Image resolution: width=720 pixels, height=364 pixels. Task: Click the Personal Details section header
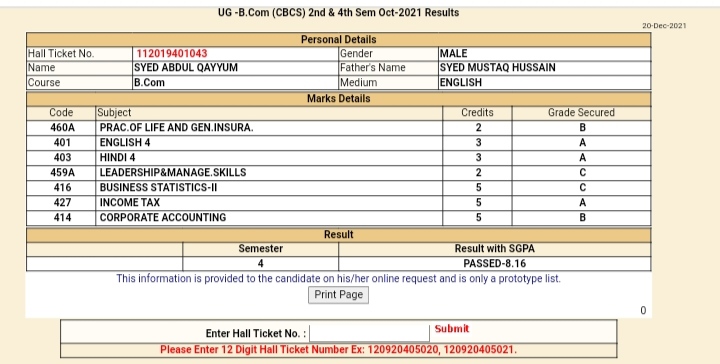click(338, 39)
